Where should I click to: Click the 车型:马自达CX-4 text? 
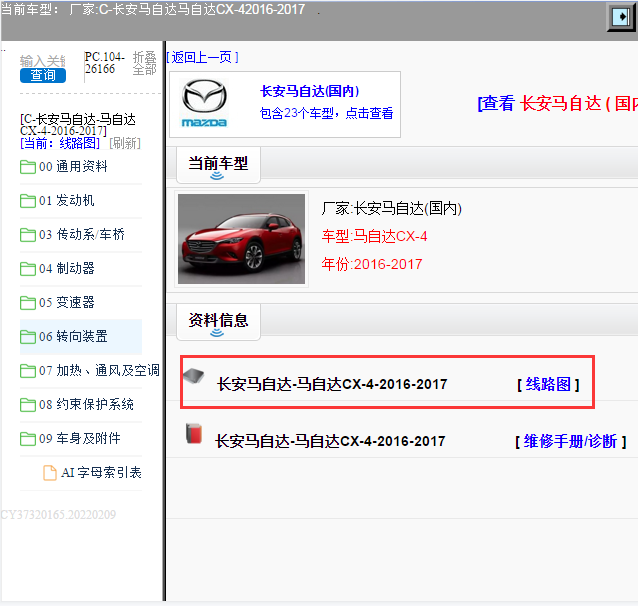coord(374,236)
